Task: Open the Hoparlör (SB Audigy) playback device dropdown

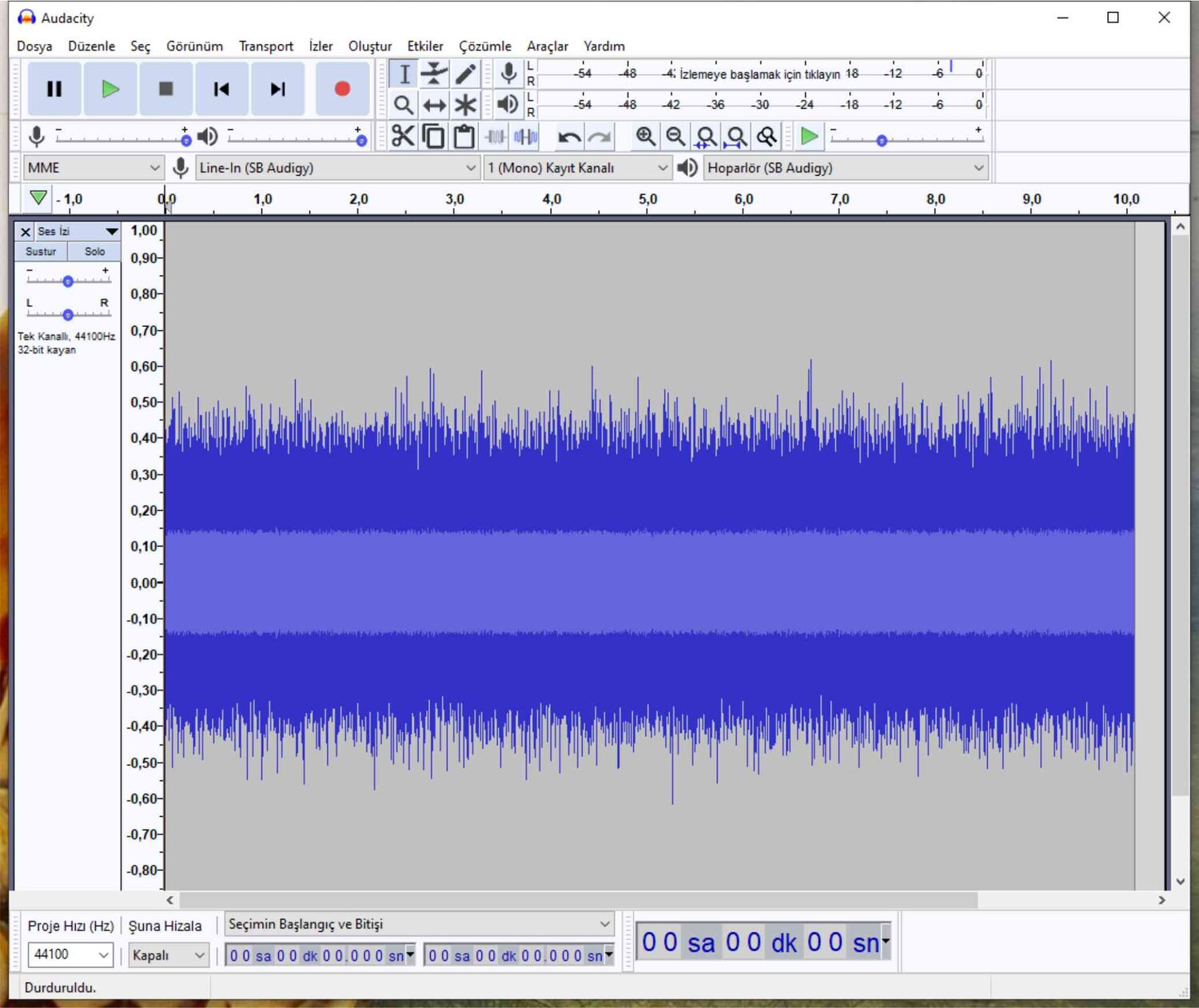Action: (x=846, y=168)
